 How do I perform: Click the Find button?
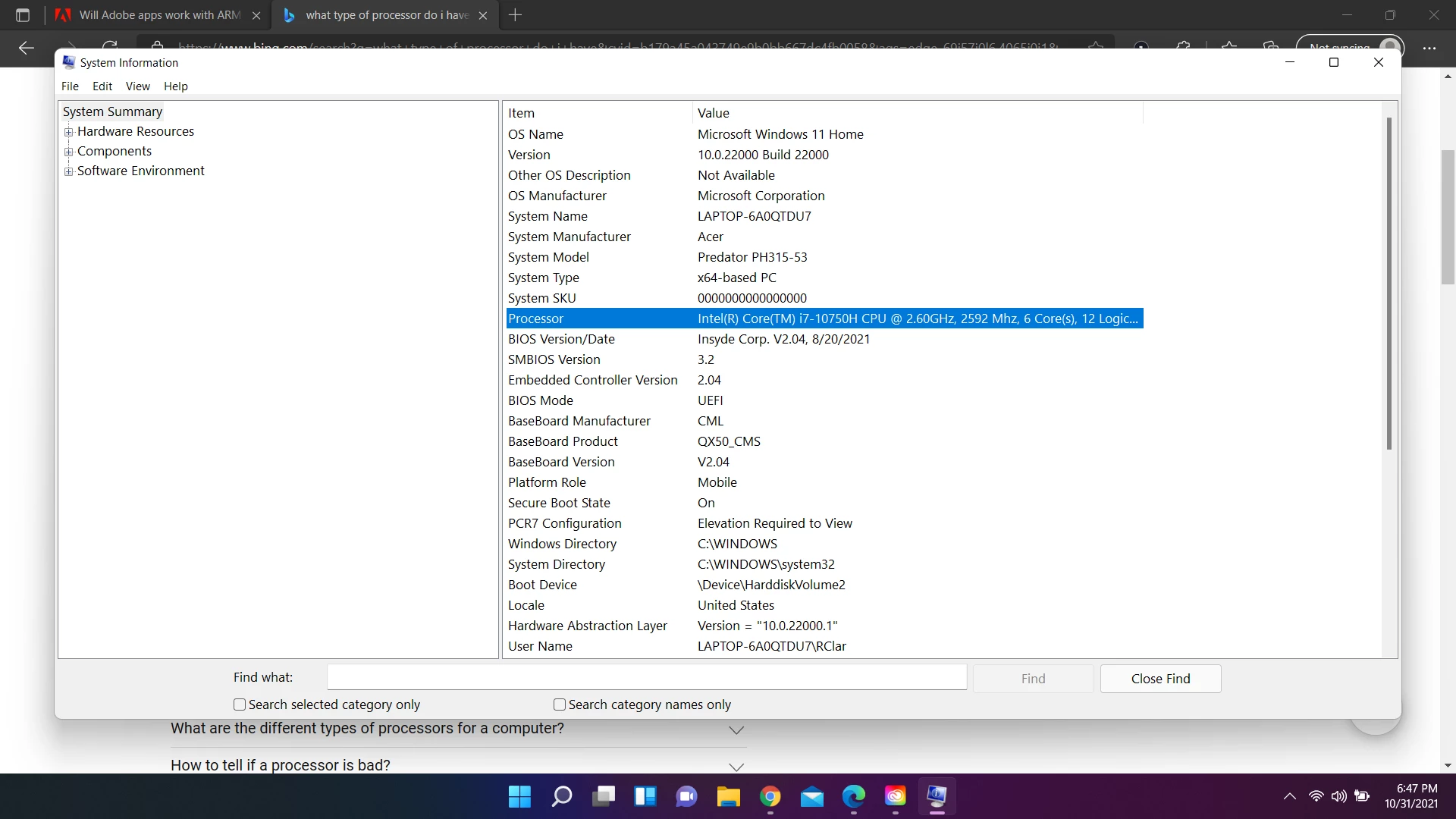pos(1033,679)
